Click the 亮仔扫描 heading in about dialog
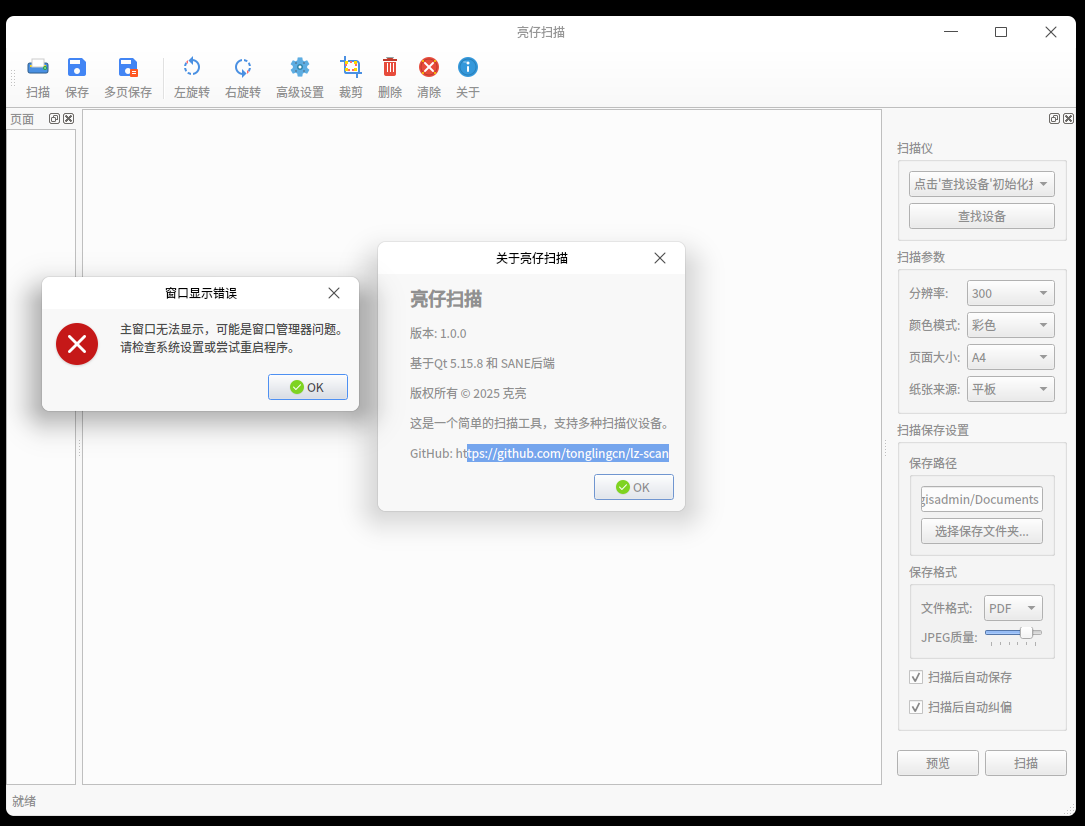The height and width of the screenshot is (826, 1085). pyautogui.click(x=446, y=299)
